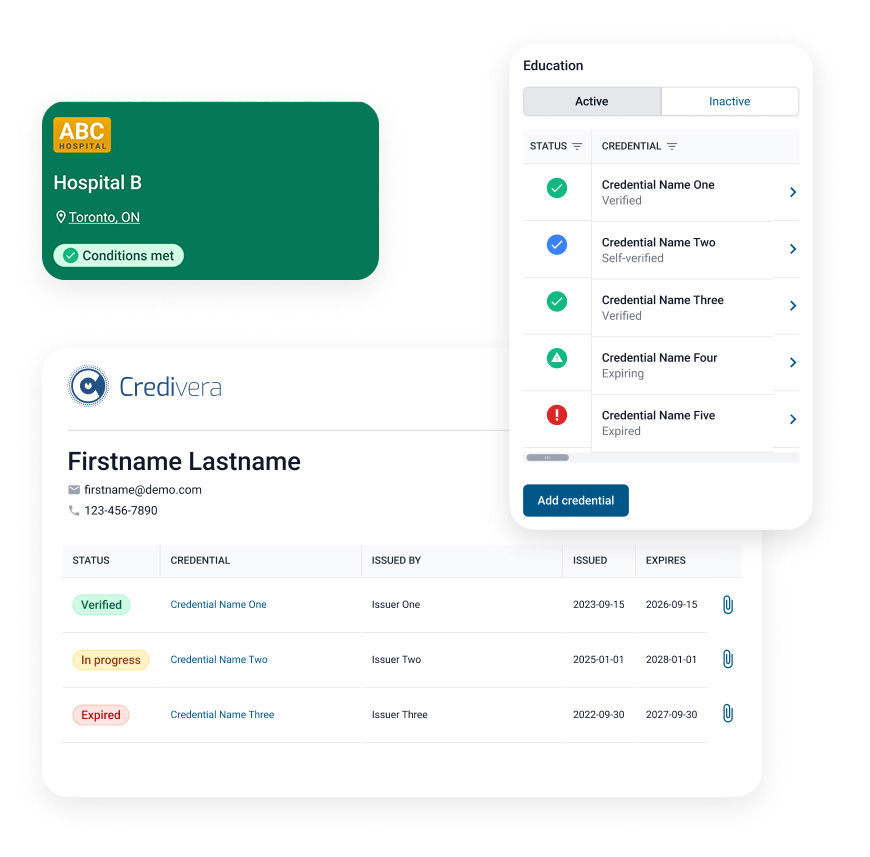The image size is (870, 857).
Task: Click the Credivera logo icon
Action: point(87,386)
